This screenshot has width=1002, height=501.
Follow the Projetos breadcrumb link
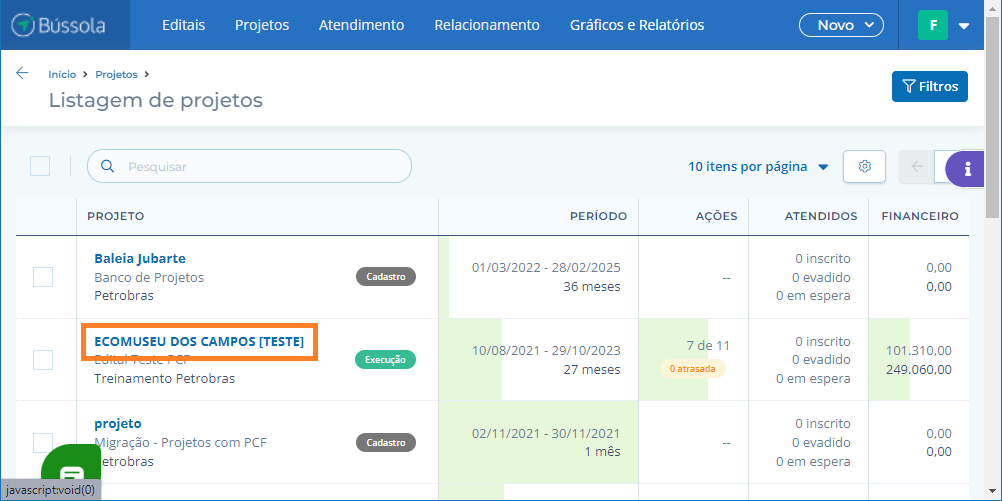[116, 74]
